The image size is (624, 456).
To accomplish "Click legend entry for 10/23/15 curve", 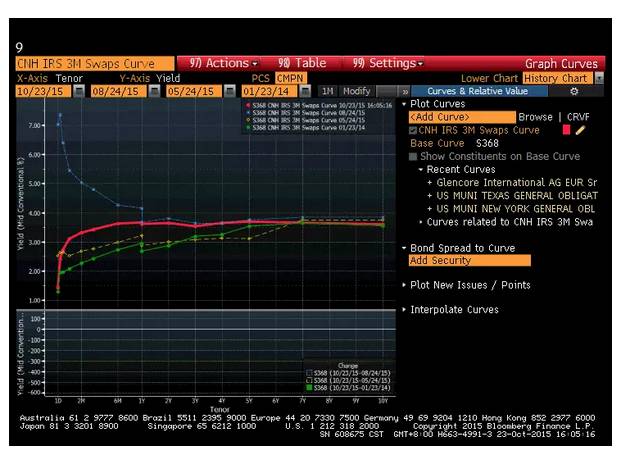I will (319, 105).
